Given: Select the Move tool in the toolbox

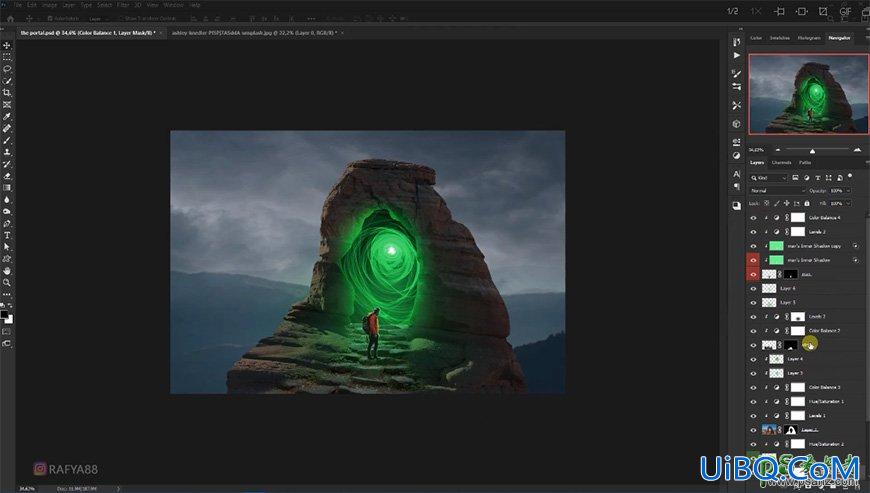Looking at the screenshot, I should click(x=7, y=45).
